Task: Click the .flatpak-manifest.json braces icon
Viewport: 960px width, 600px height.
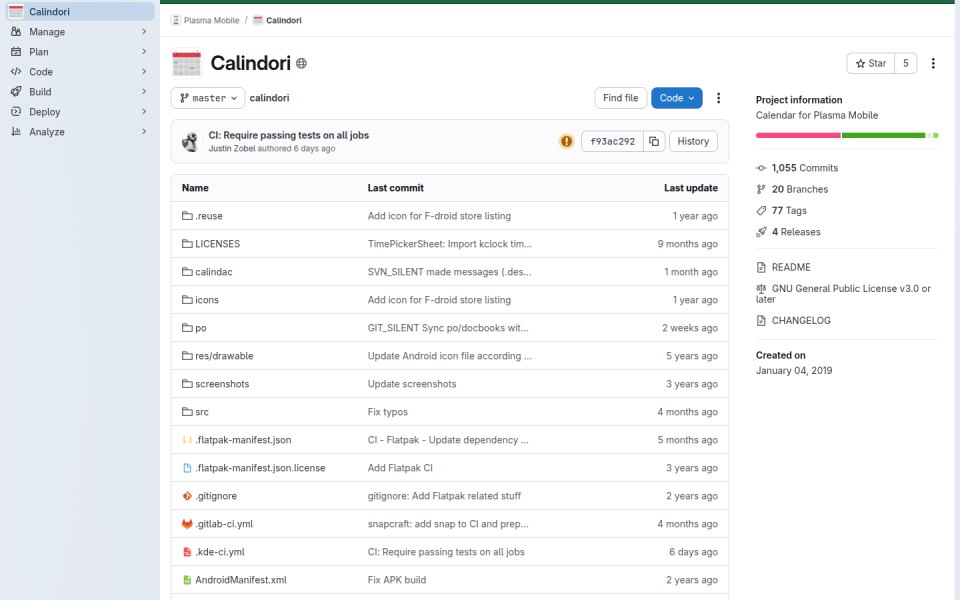Action: tap(187, 440)
